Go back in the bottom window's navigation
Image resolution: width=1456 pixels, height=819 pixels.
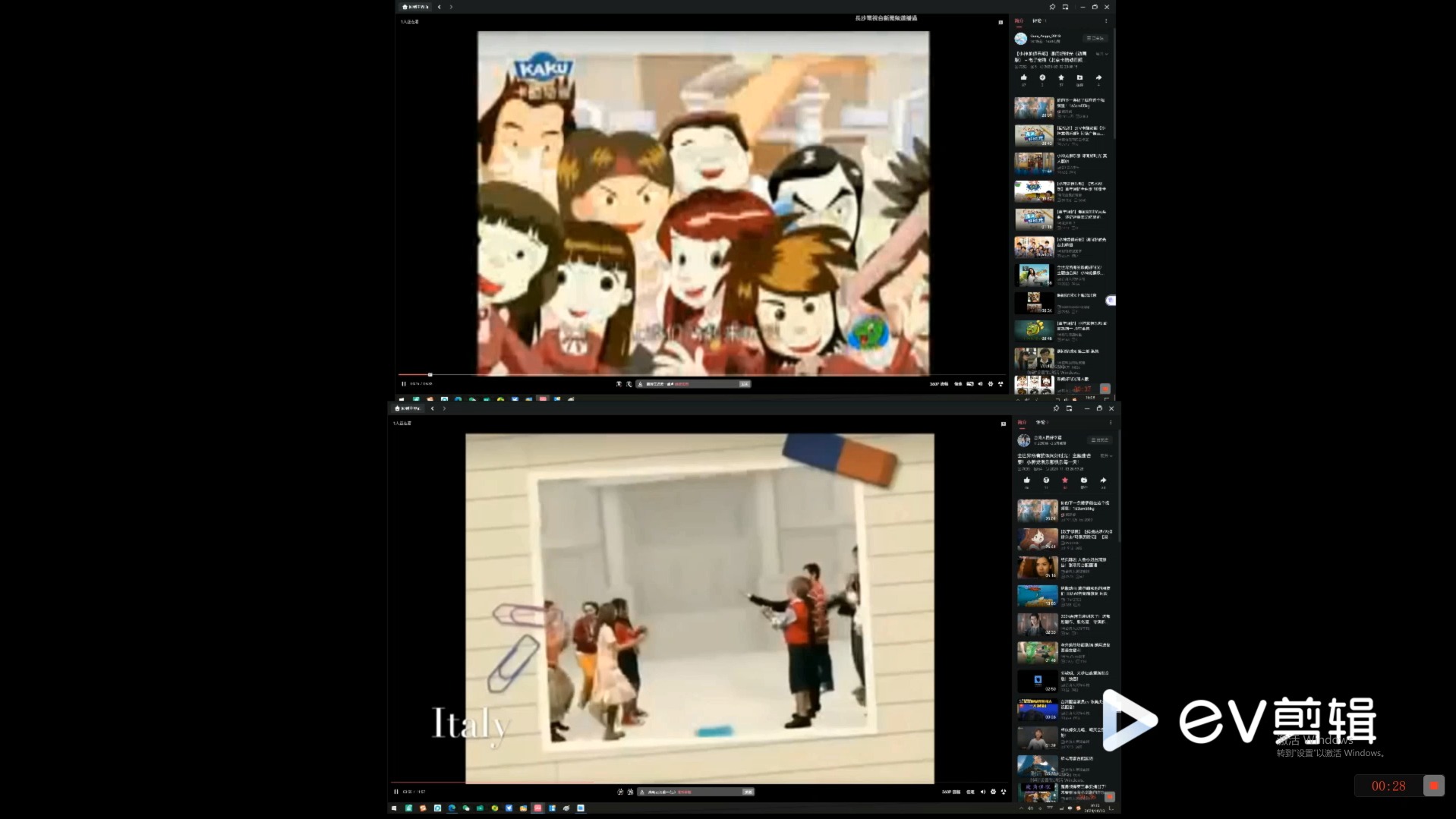433,408
